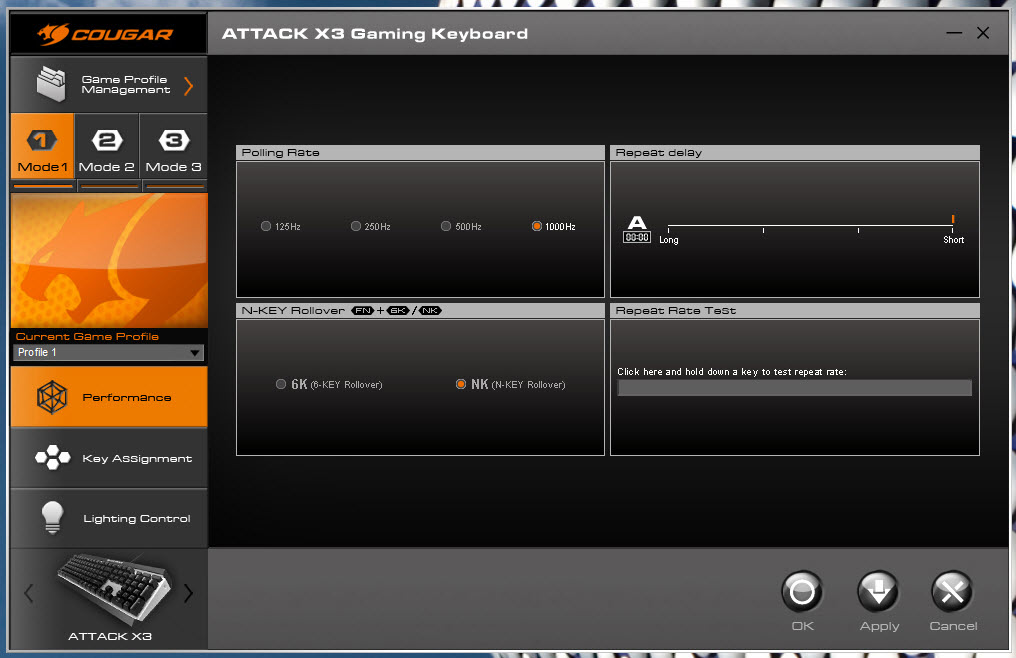Click the 'Long' slider label
The image size is (1016, 658).
[669, 240]
